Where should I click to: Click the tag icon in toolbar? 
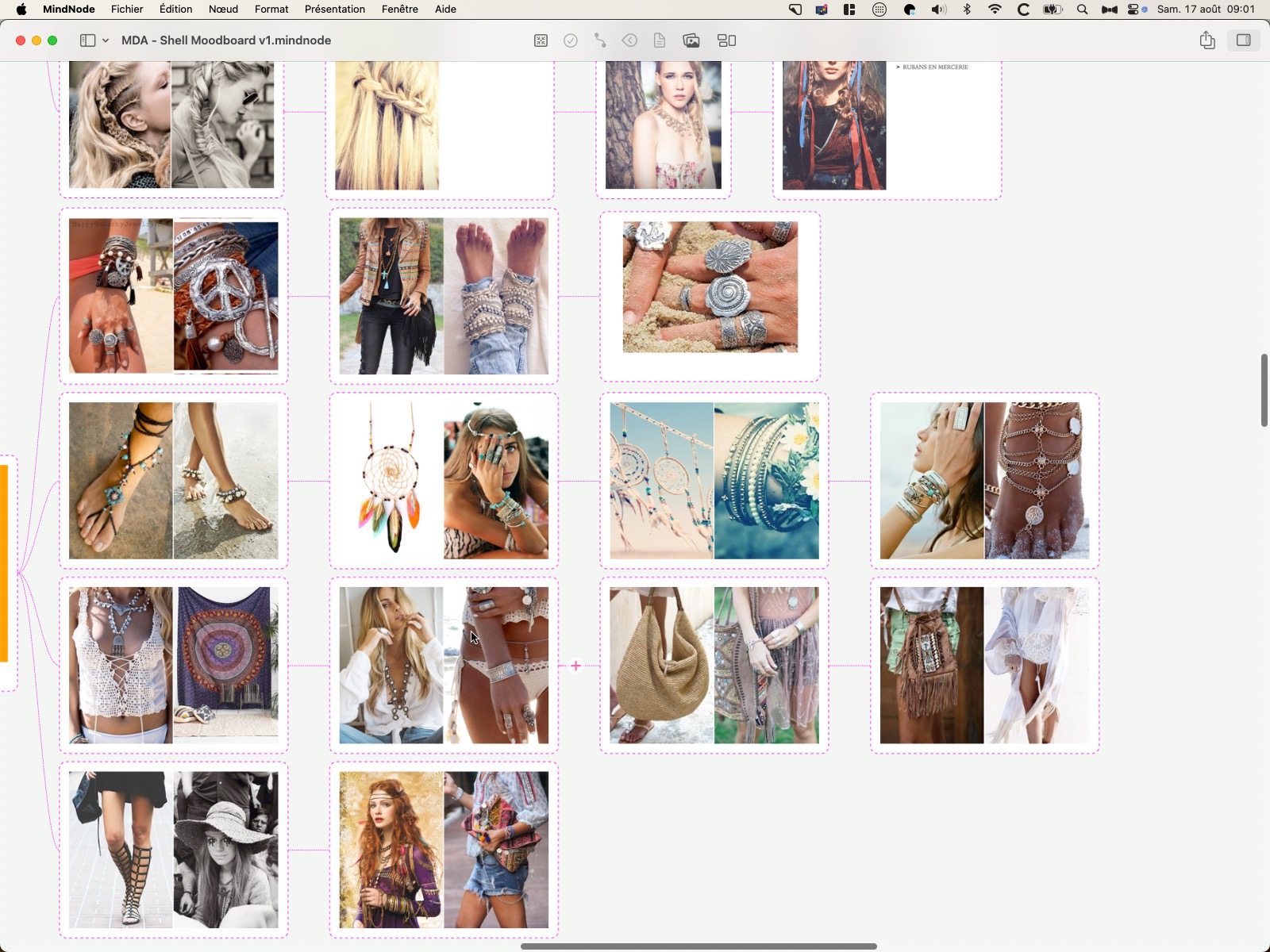tap(629, 40)
